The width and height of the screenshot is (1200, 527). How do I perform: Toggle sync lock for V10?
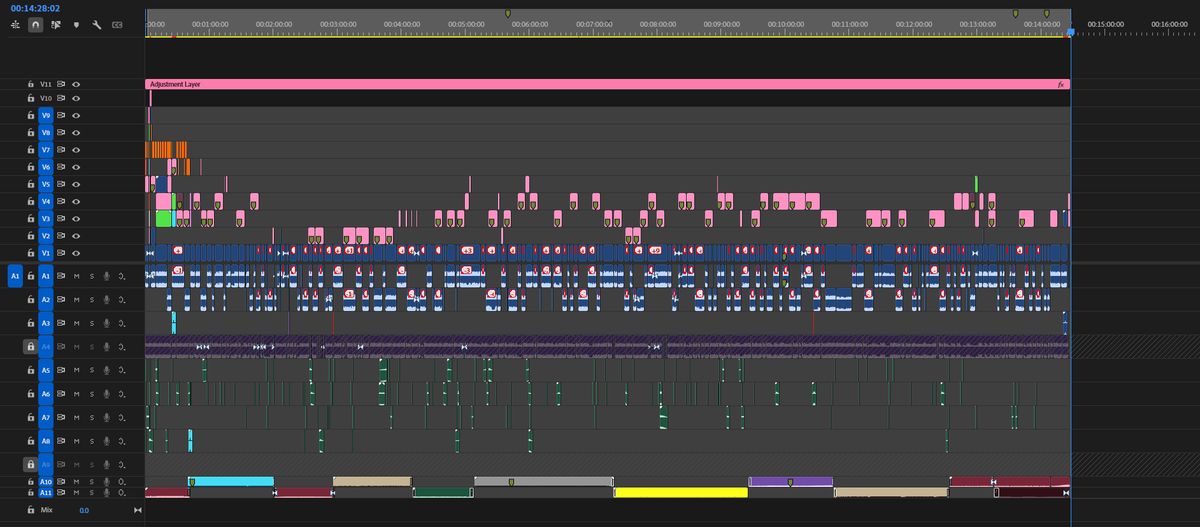coord(61,99)
